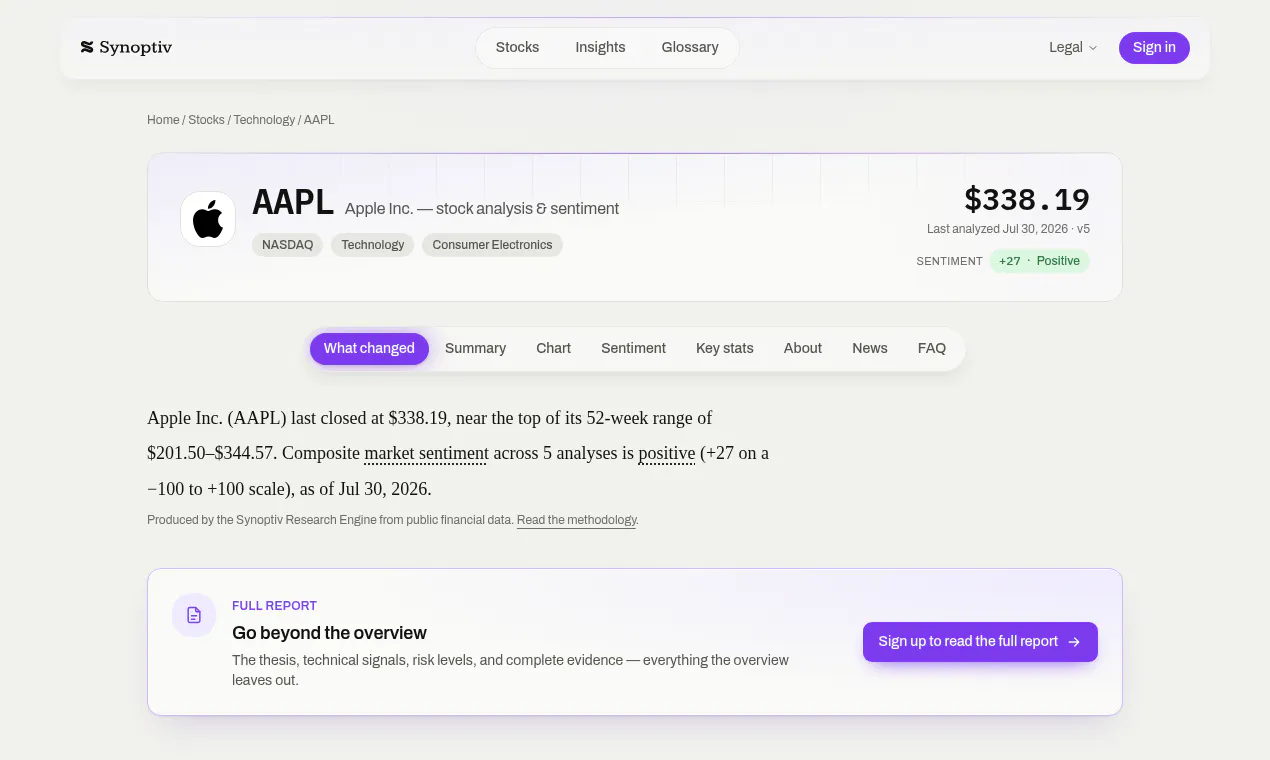Click the Synoptiv logo icon
This screenshot has width=1270, height=760.
click(87, 47)
